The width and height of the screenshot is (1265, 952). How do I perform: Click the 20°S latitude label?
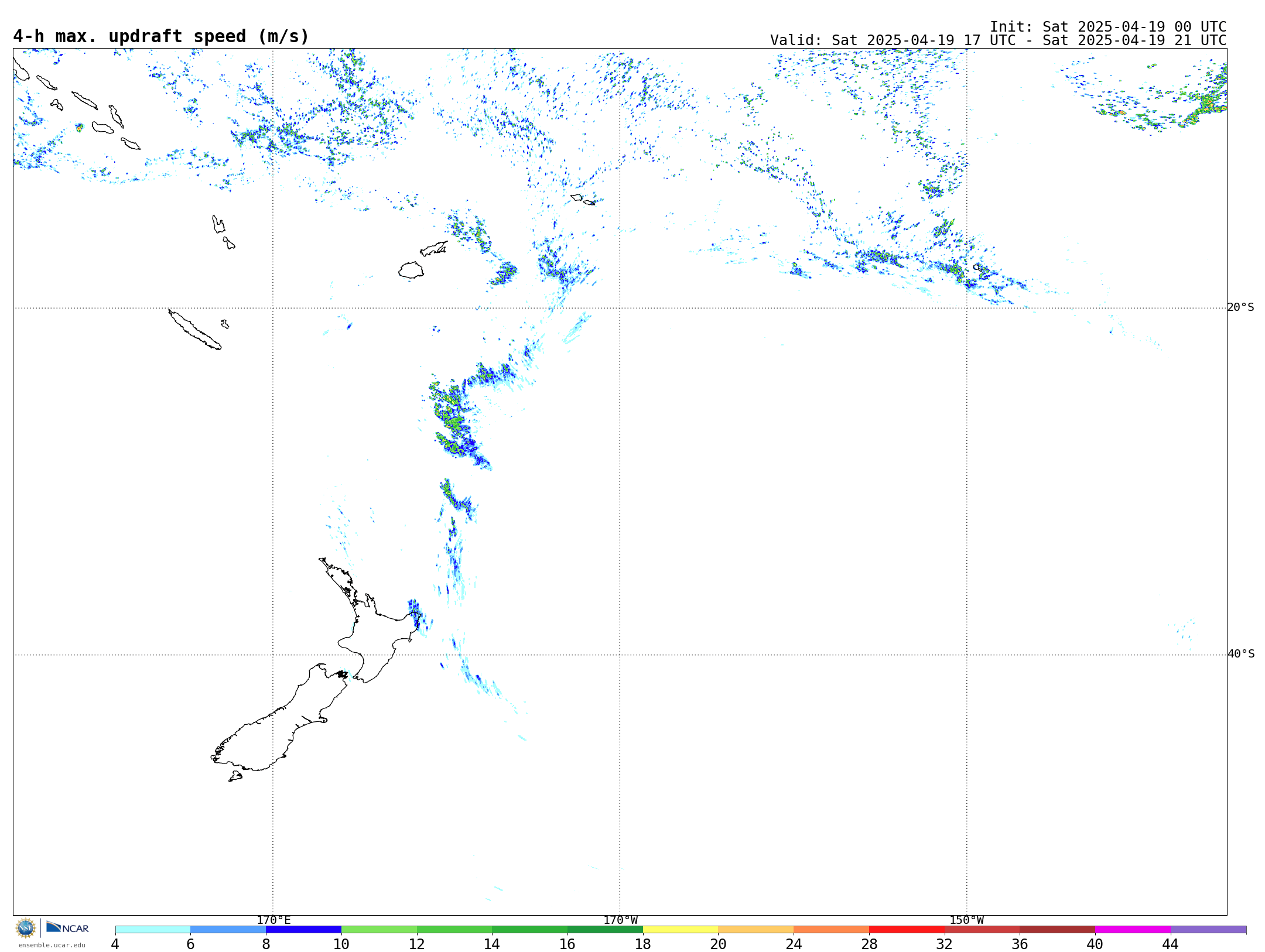click(1240, 307)
